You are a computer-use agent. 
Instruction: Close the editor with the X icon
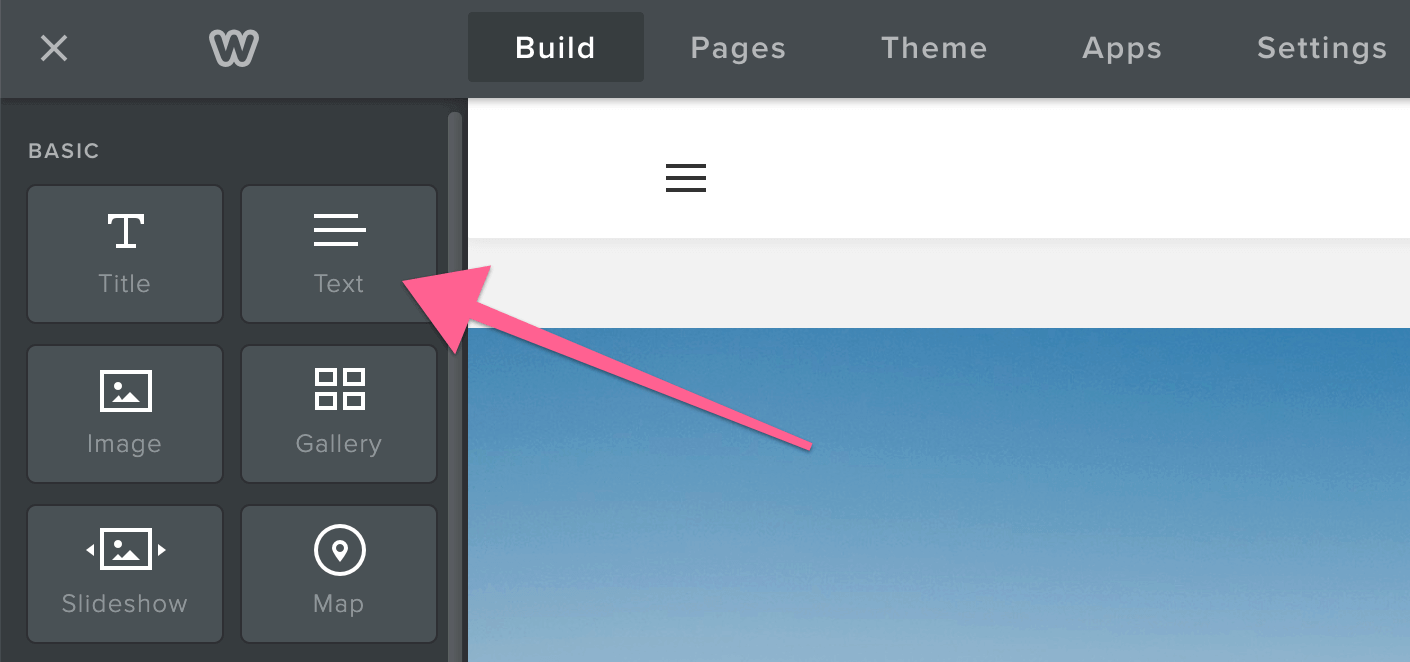(54, 48)
